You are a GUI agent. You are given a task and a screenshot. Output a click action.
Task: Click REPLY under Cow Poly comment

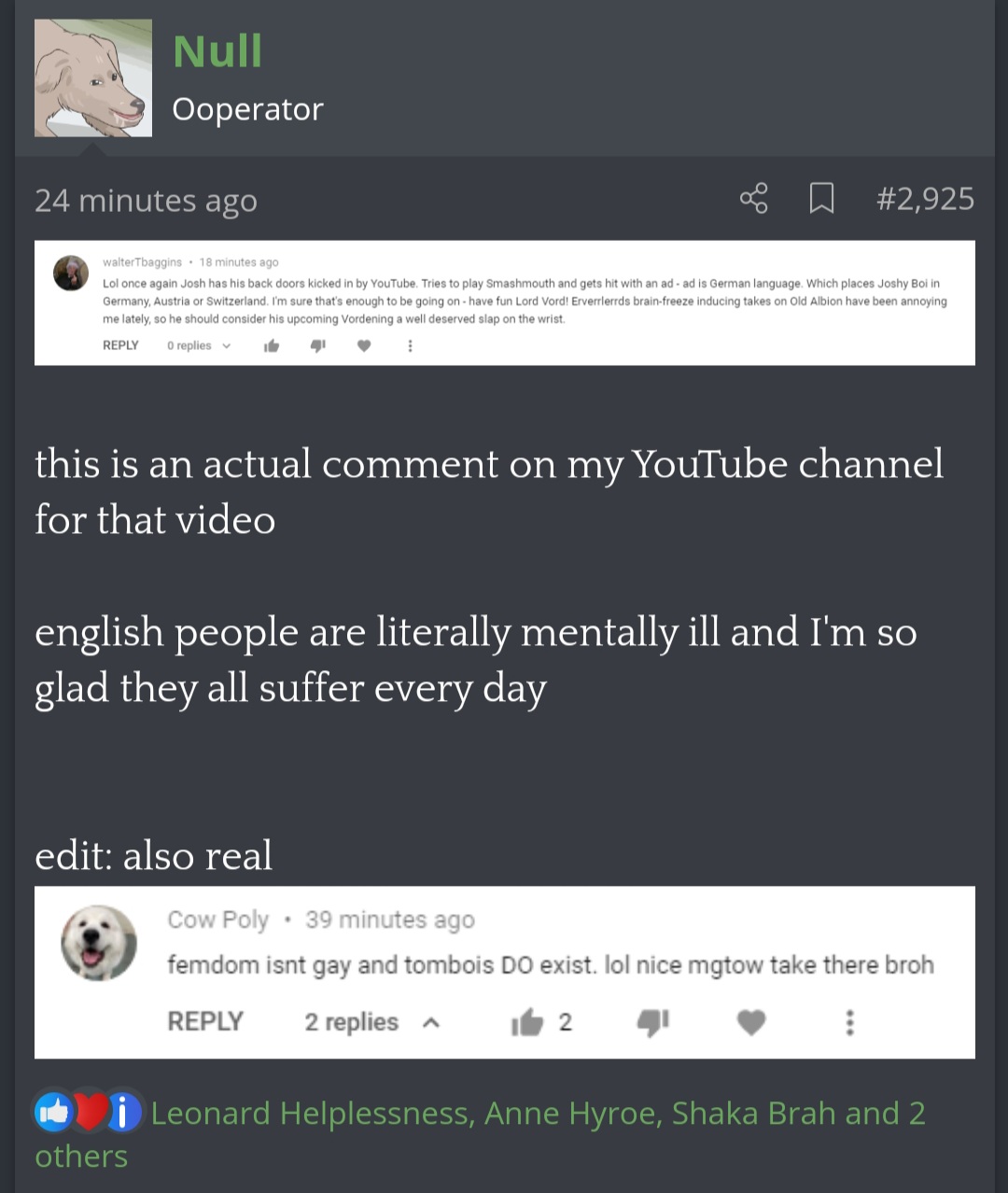pos(205,1021)
